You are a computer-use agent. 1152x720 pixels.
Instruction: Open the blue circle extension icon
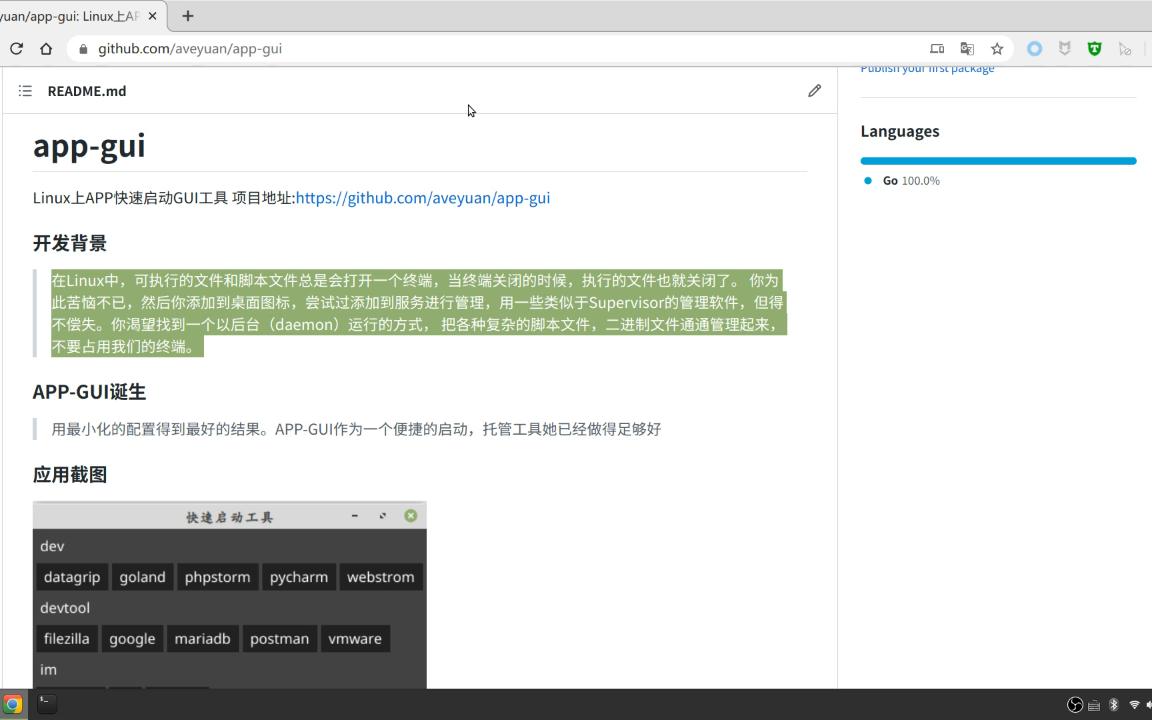(1034, 48)
